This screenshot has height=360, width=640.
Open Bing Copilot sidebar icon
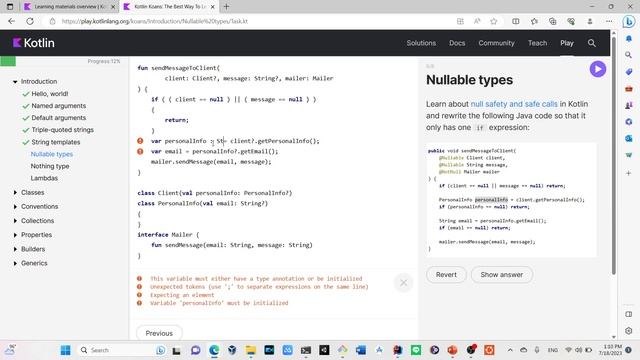point(629,21)
